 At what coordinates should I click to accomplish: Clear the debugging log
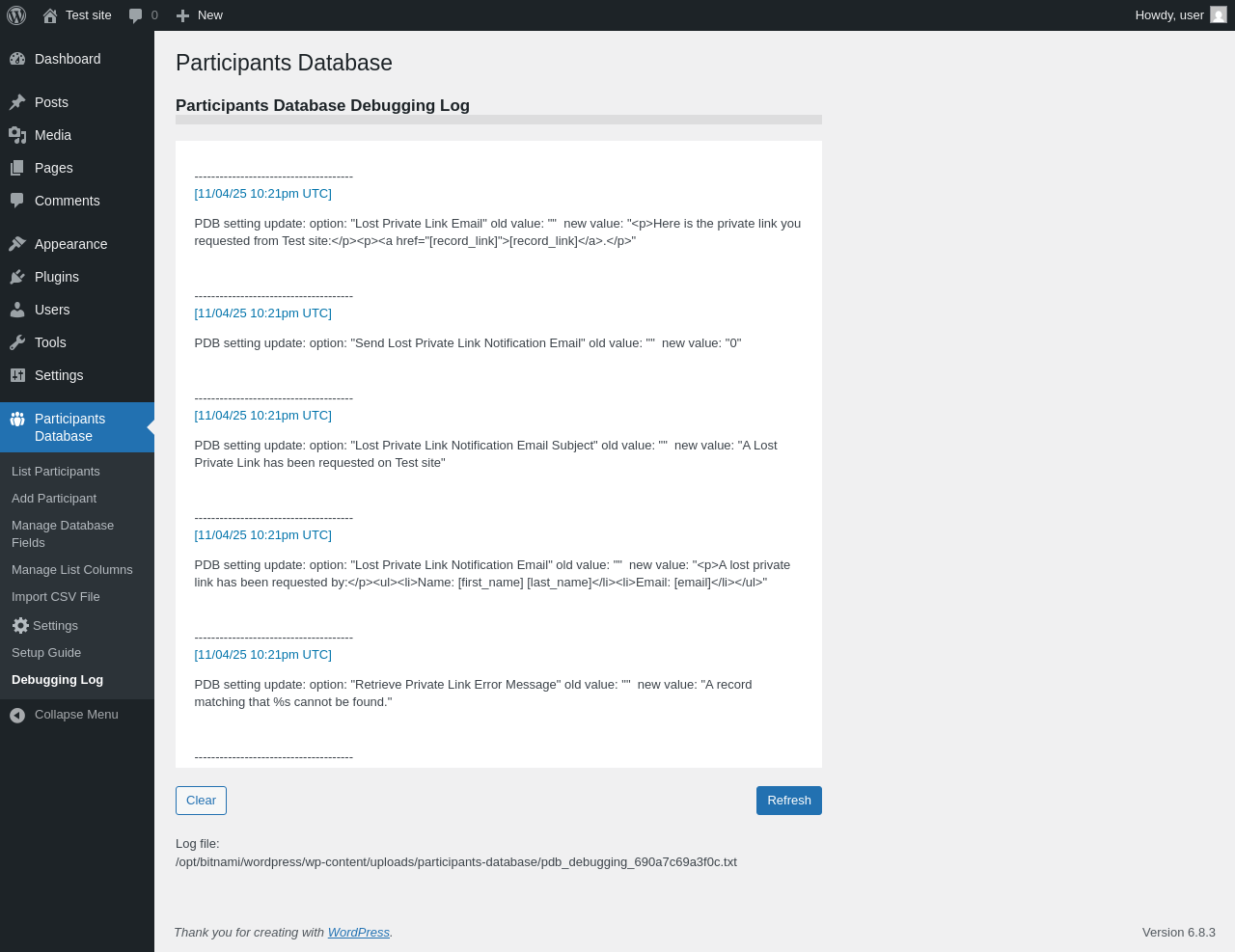201,801
